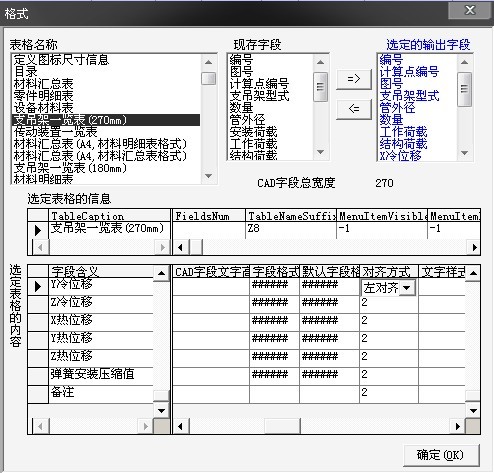Select 支吊架一览表(270mm) in table name list
Screen dimensions: 494x473
[106, 120]
